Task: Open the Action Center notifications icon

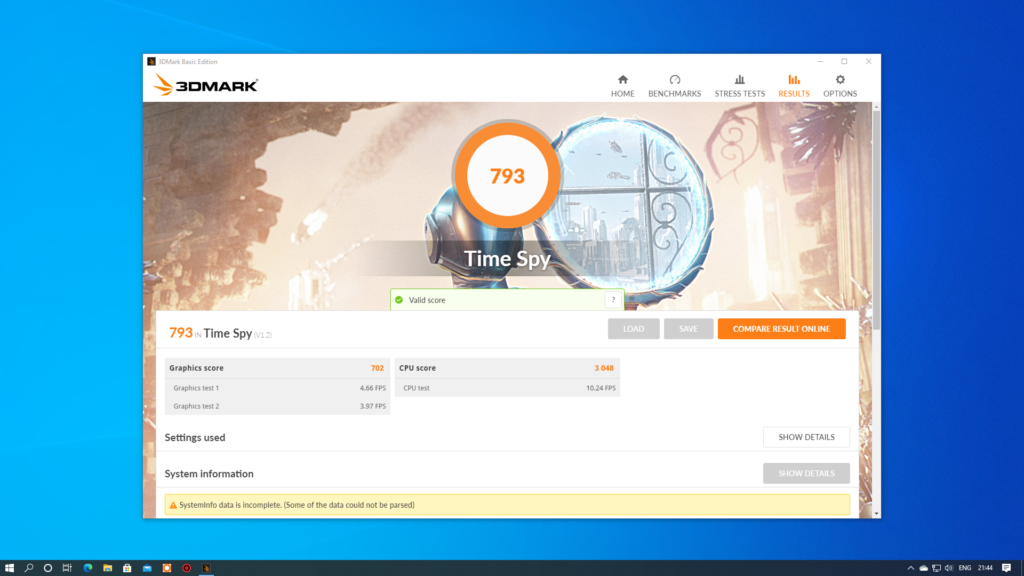Action: point(1006,568)
